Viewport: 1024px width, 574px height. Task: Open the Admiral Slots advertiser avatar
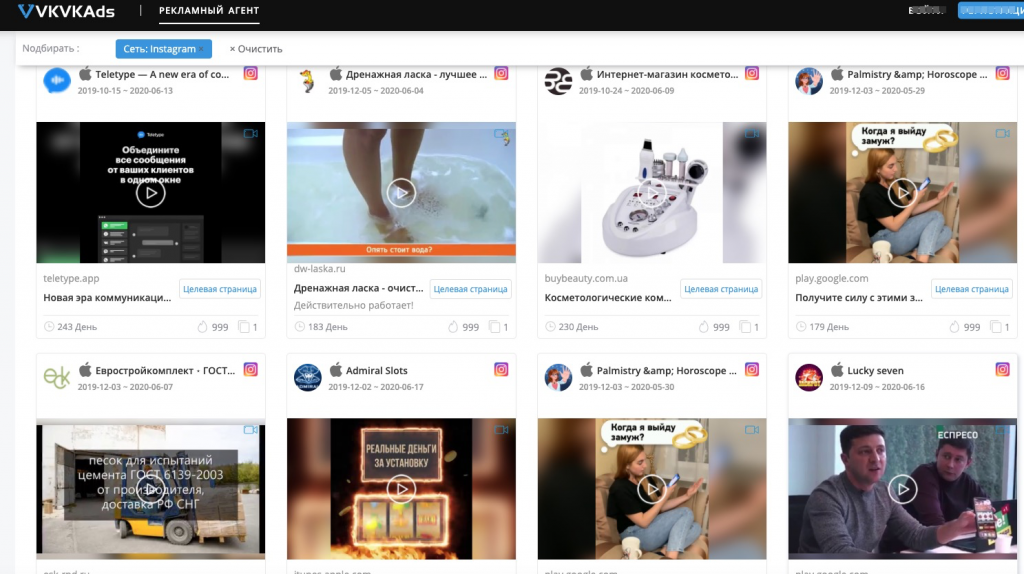point(307,377)
